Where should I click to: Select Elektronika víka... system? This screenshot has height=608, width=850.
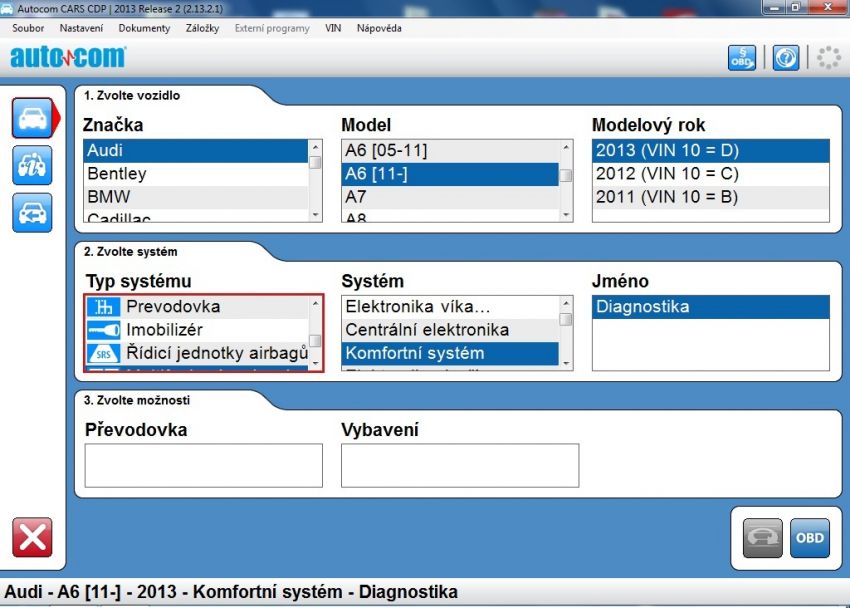pos(450,307)
